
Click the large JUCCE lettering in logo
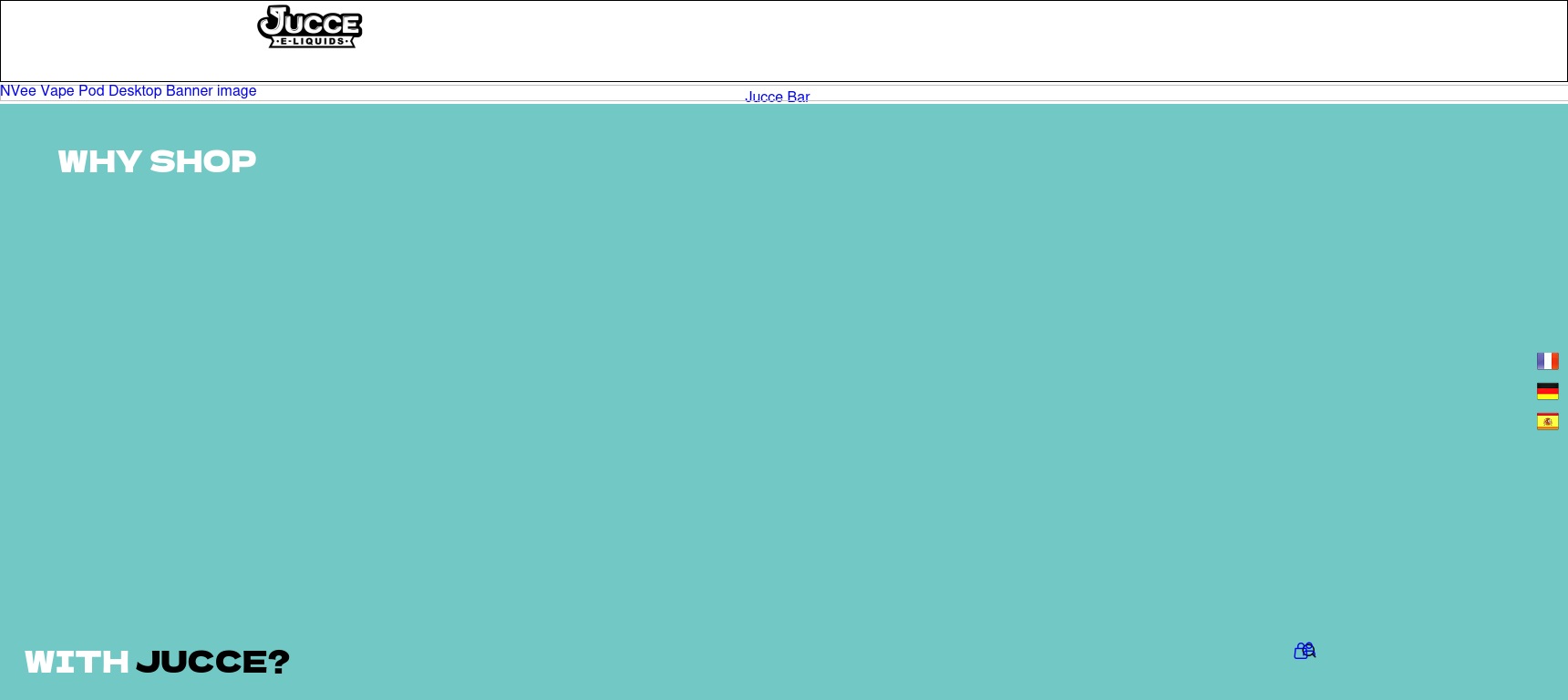pyautogui.click(x=315, y=22)
